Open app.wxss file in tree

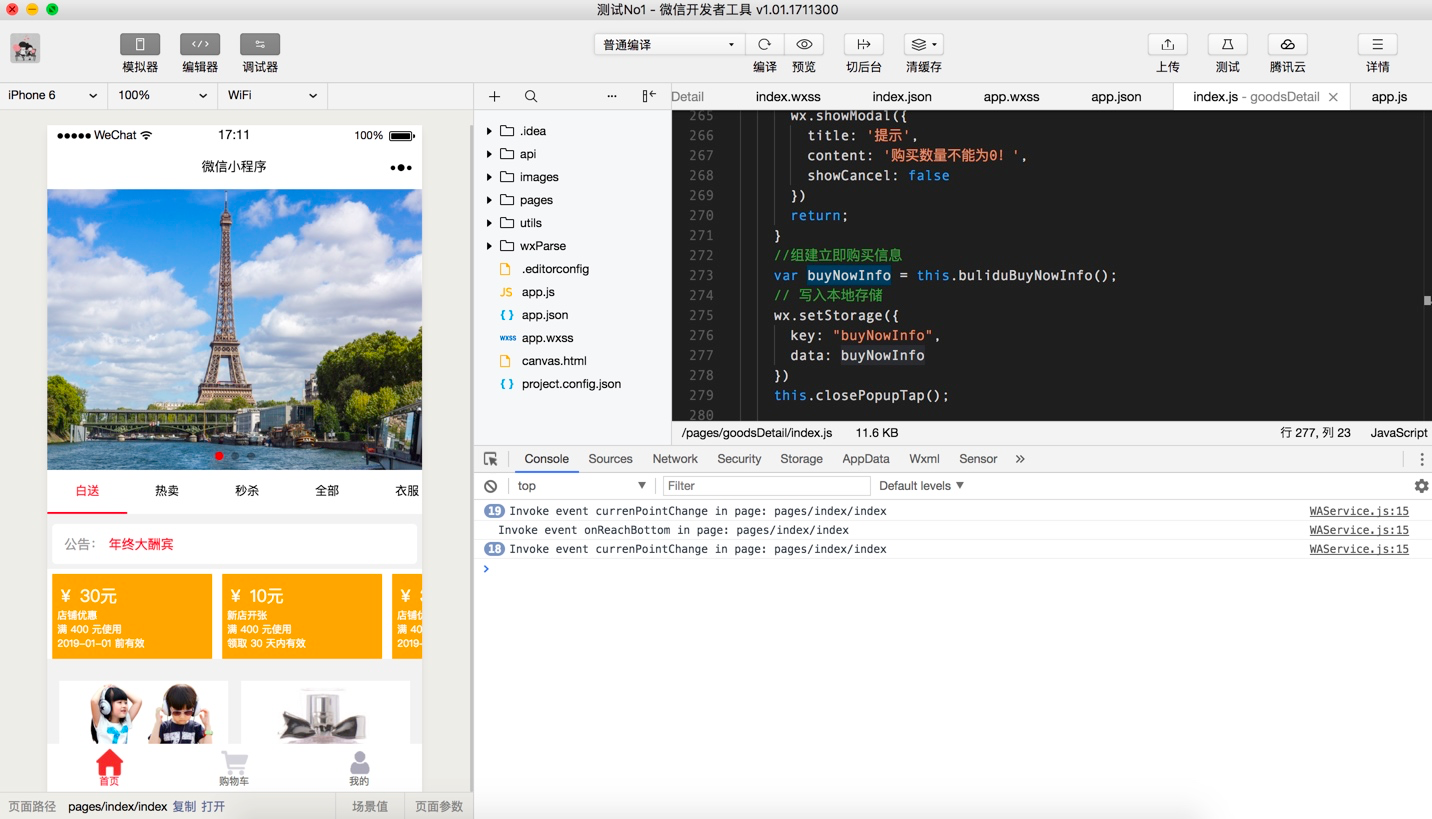(x=547, y=338)
